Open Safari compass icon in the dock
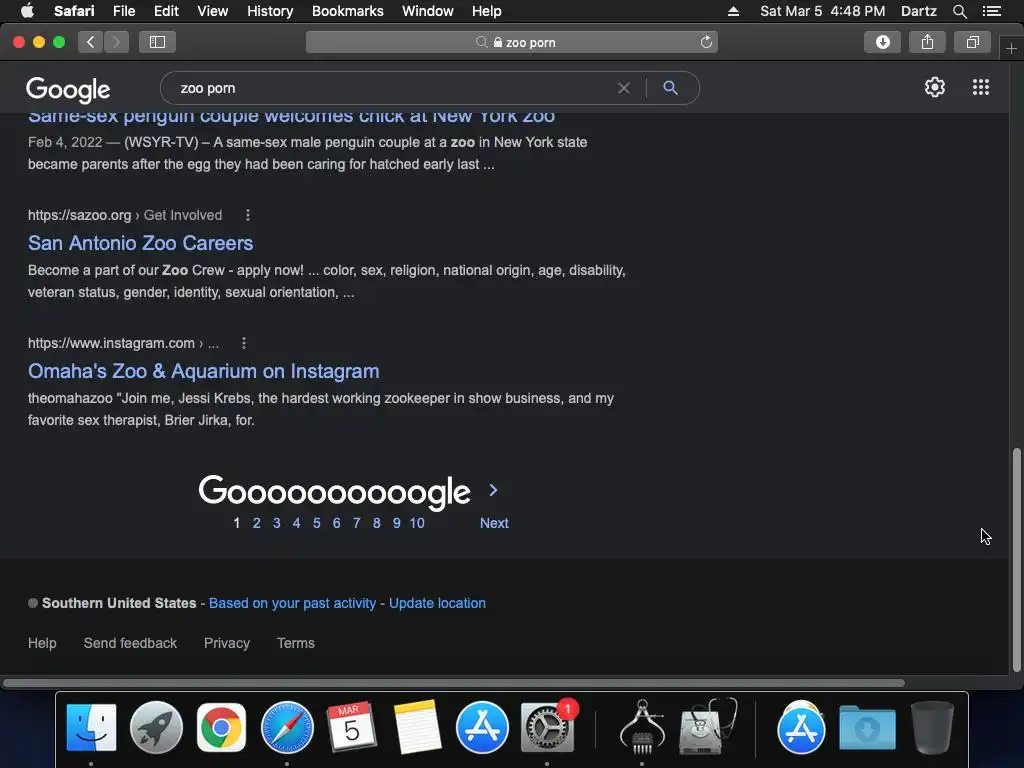1024x768 pixels. pos(287,728)
